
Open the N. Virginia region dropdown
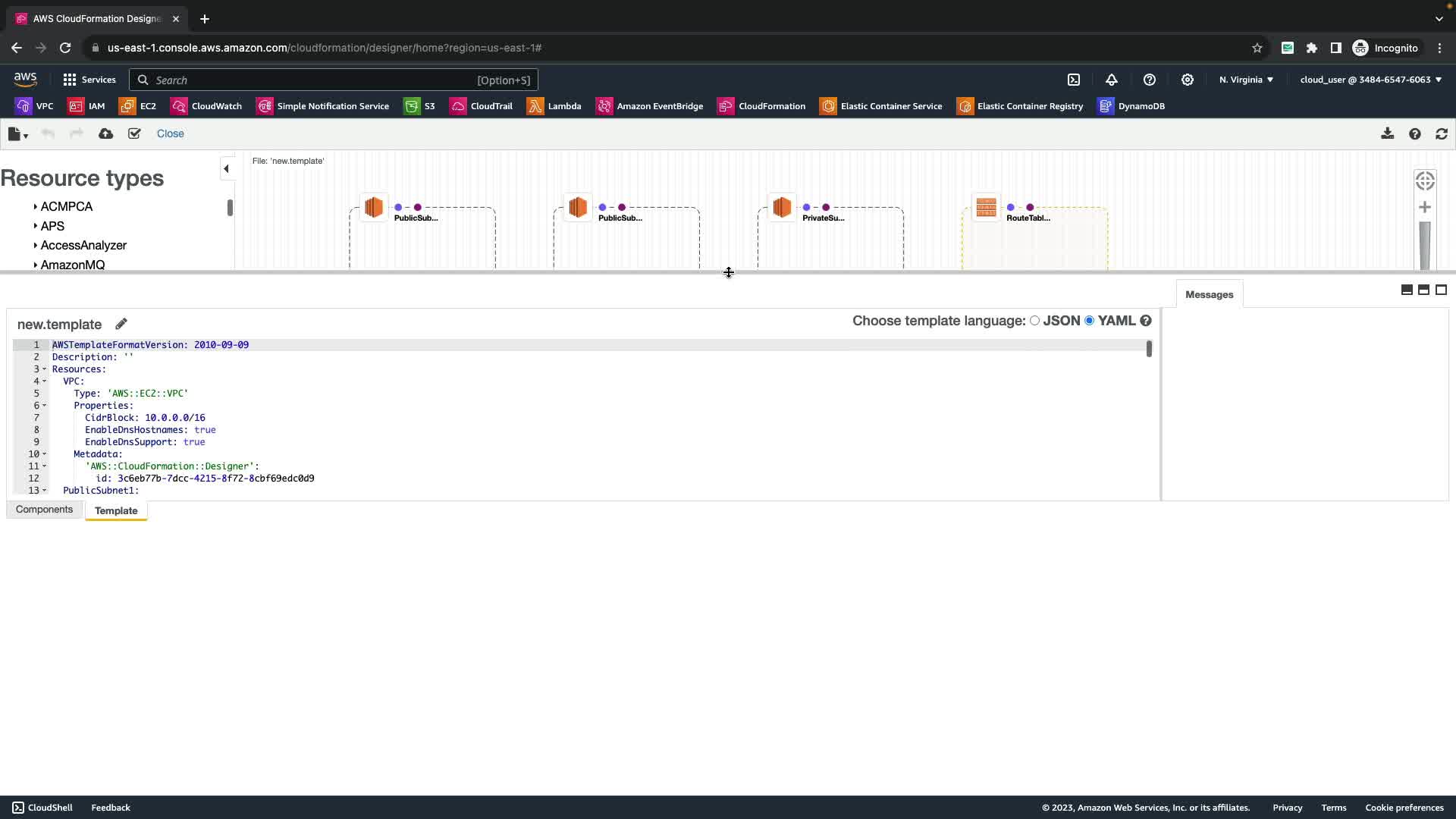[1246, 80]
